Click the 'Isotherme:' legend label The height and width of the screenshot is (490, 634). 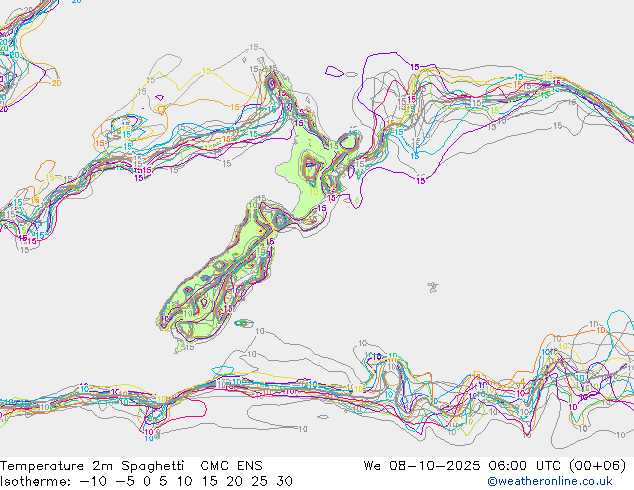click(36, 481)
